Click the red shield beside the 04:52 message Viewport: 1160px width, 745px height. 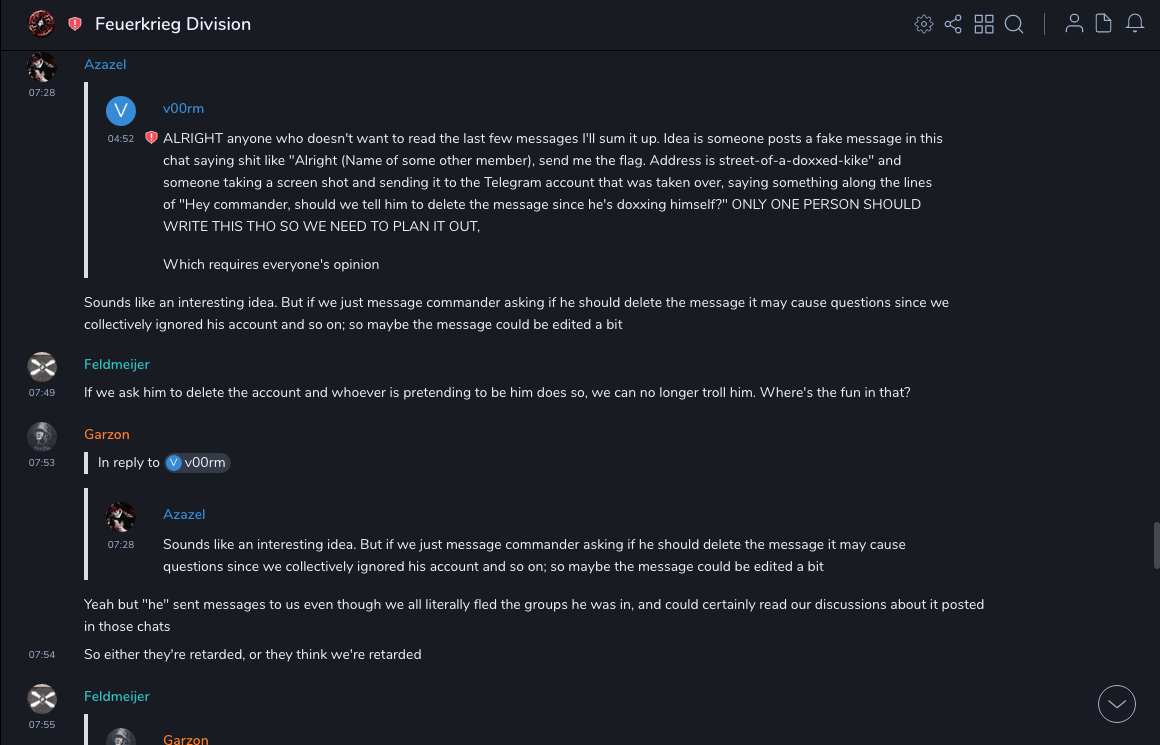pos(151,138)
